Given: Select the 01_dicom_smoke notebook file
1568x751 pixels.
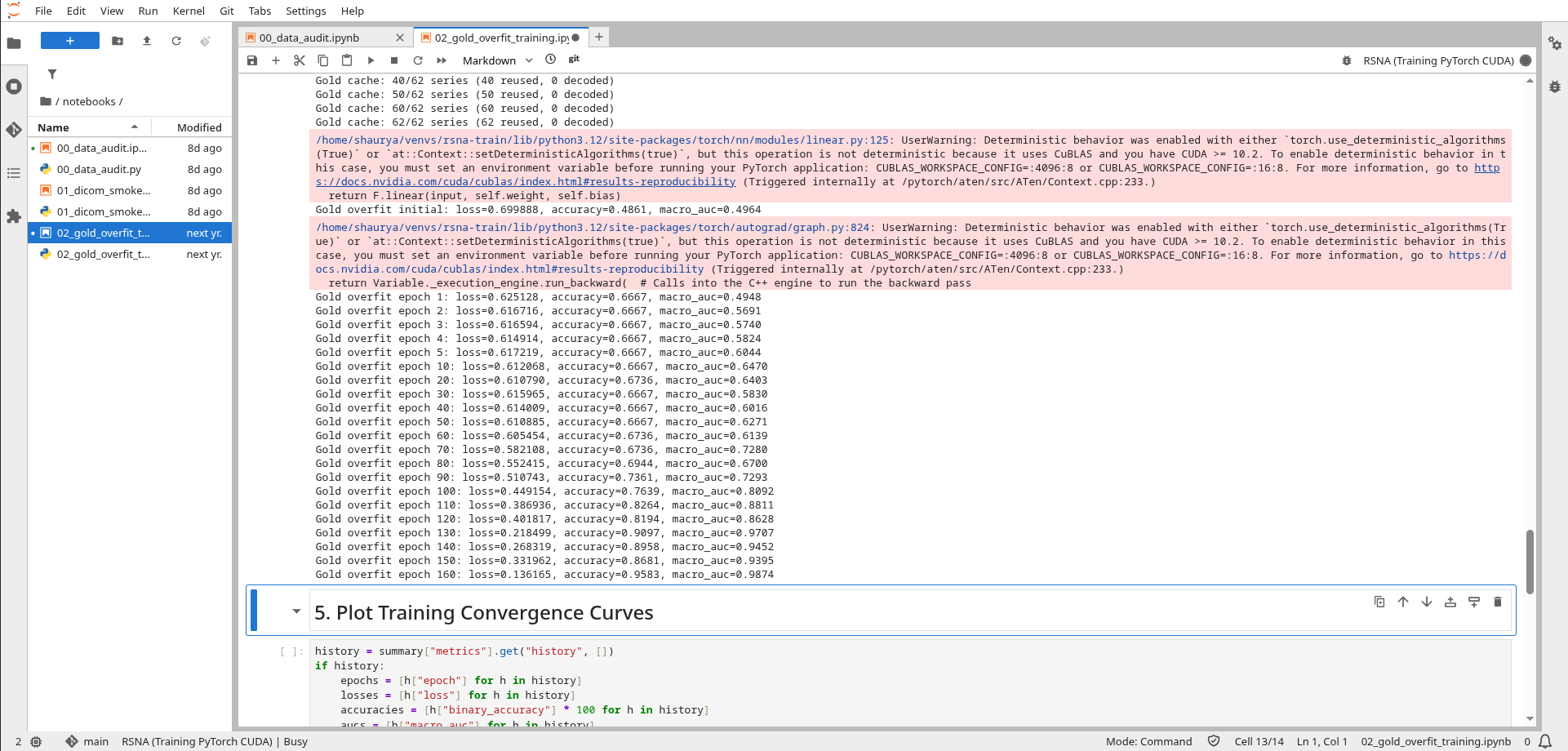Looking at the screenshot, I should click(131, 190).
